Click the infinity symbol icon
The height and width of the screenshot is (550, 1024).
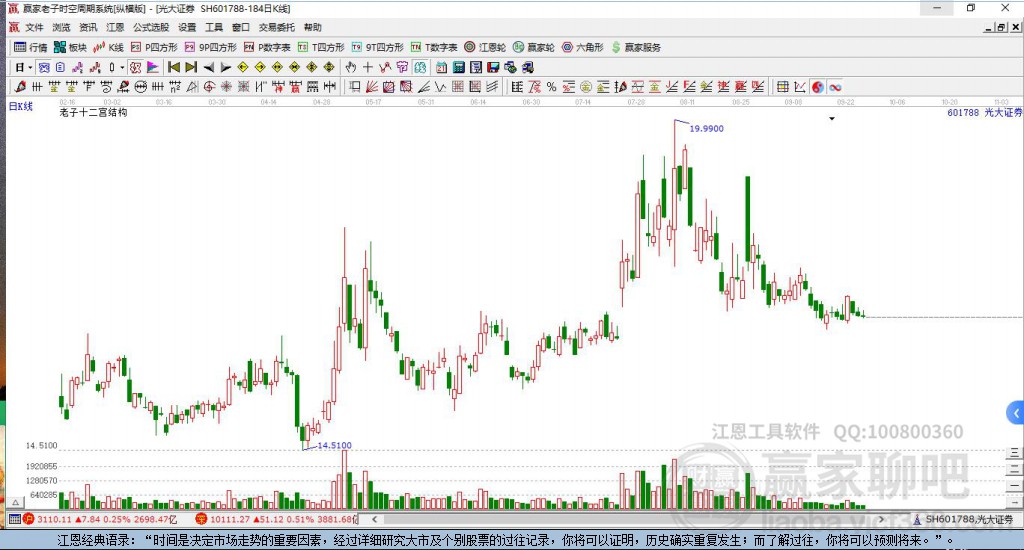(835, 87)
